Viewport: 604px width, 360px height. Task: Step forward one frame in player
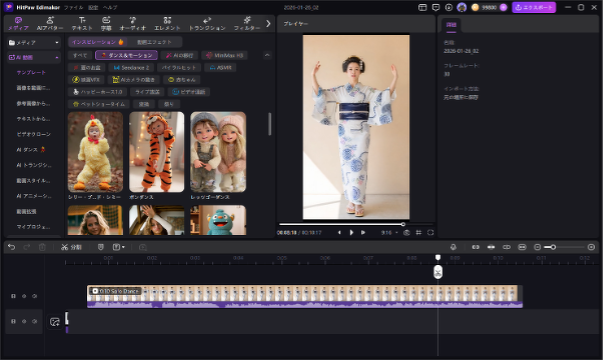[363, 233]
